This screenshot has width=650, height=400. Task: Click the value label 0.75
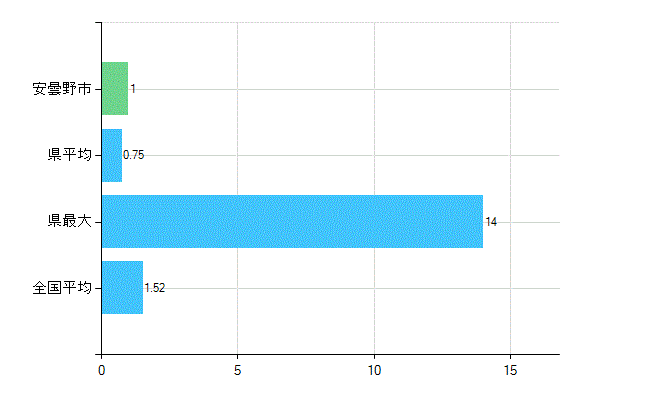[x=133, y=155]
